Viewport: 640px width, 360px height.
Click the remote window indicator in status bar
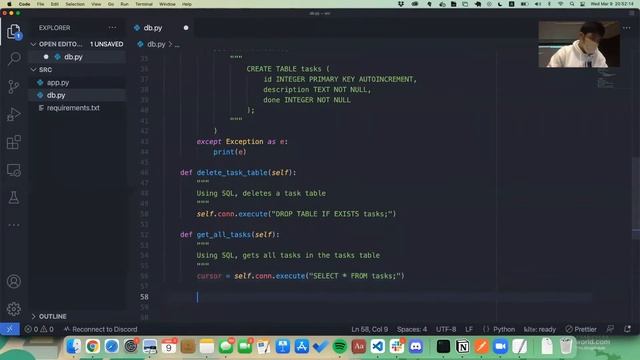(x=10, y=329)
